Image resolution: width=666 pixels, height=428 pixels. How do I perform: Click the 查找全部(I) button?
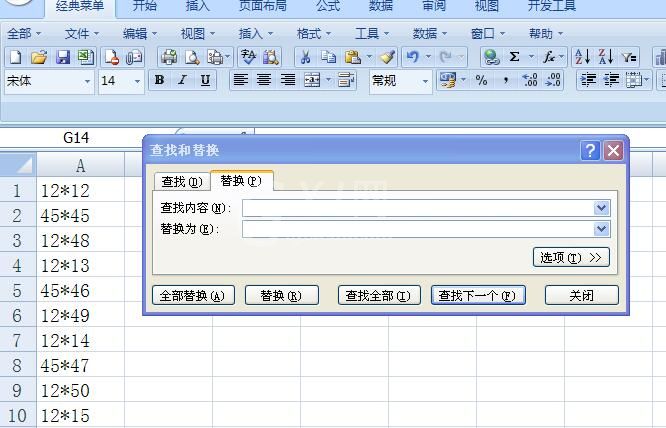[379, 295]
